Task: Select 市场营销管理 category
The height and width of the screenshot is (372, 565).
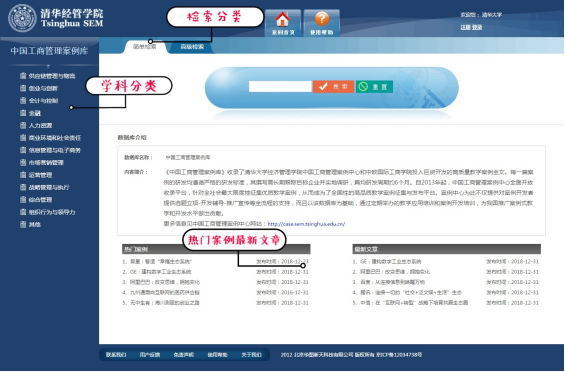Action: click(46, 162)
